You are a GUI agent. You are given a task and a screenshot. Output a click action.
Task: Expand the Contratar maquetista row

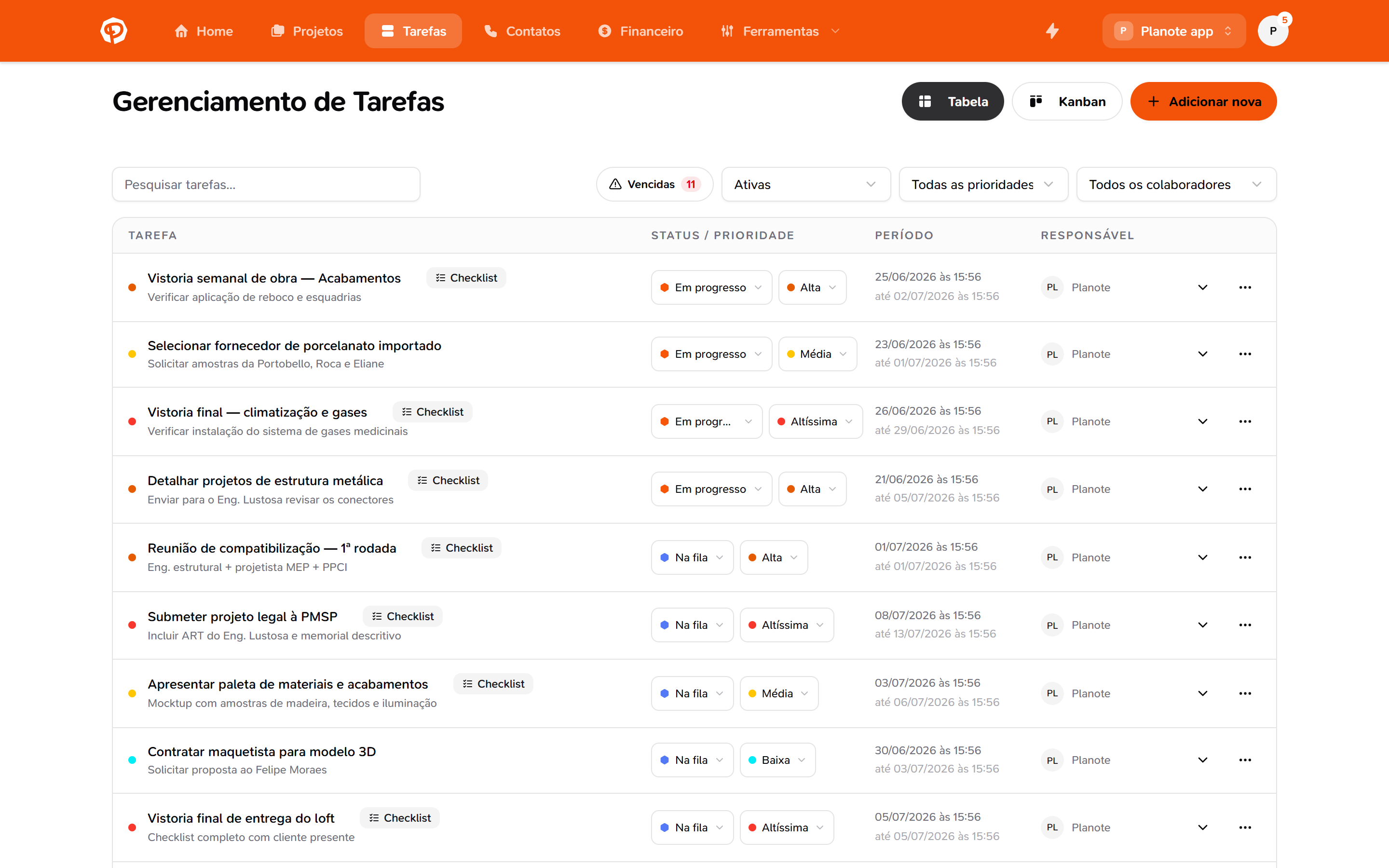(1202, 760)
